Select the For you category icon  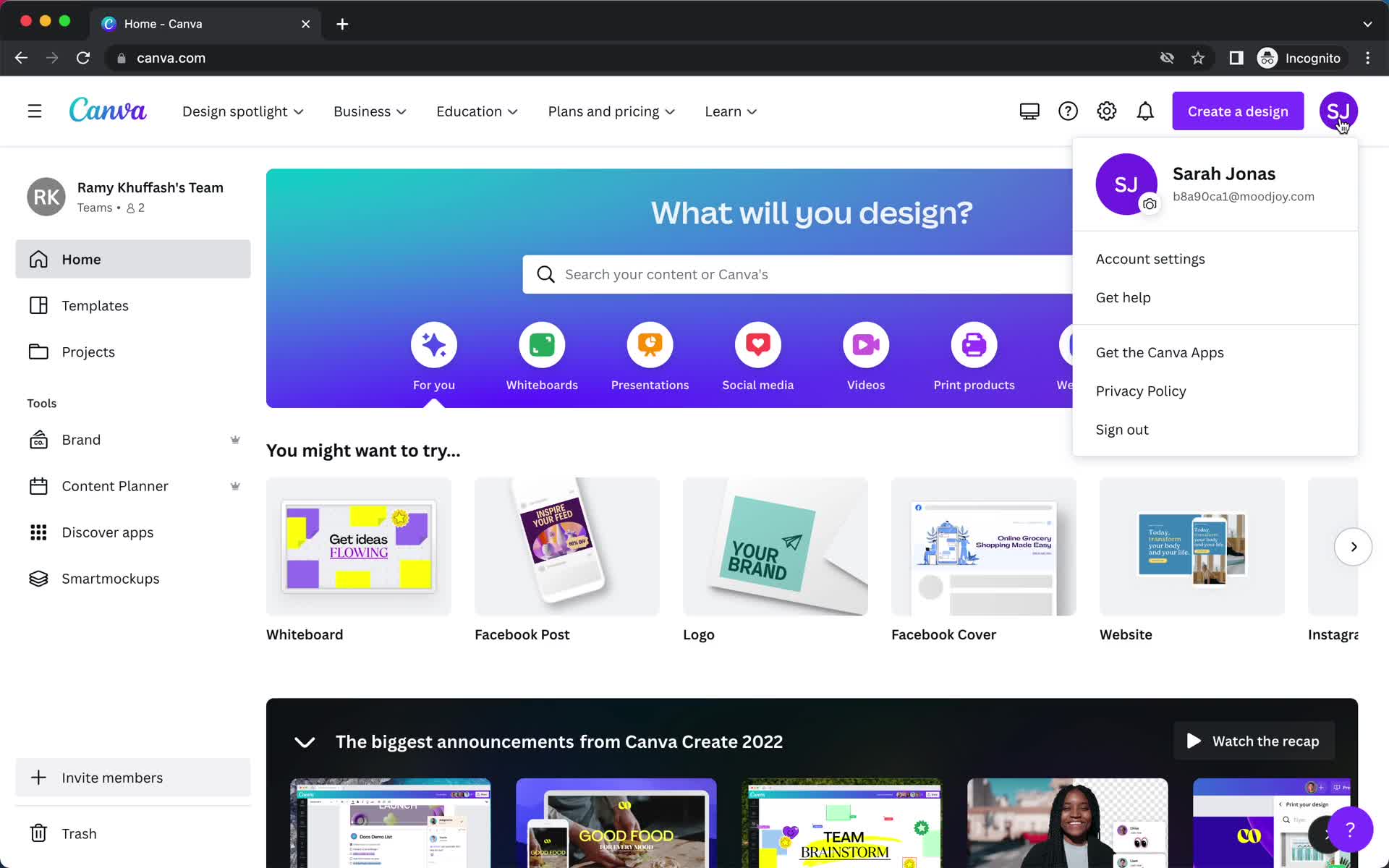pyautogui.click(x=434, y=344)
